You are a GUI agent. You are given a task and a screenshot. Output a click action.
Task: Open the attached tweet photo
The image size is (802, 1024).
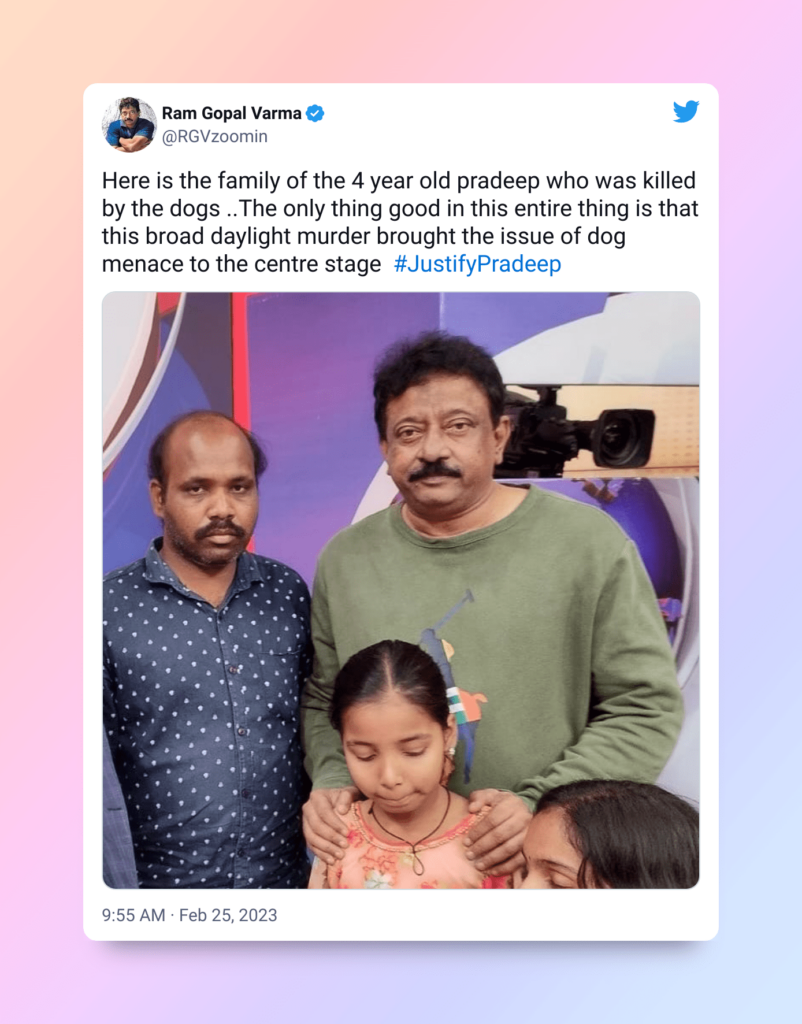click(x=401, y=590)
